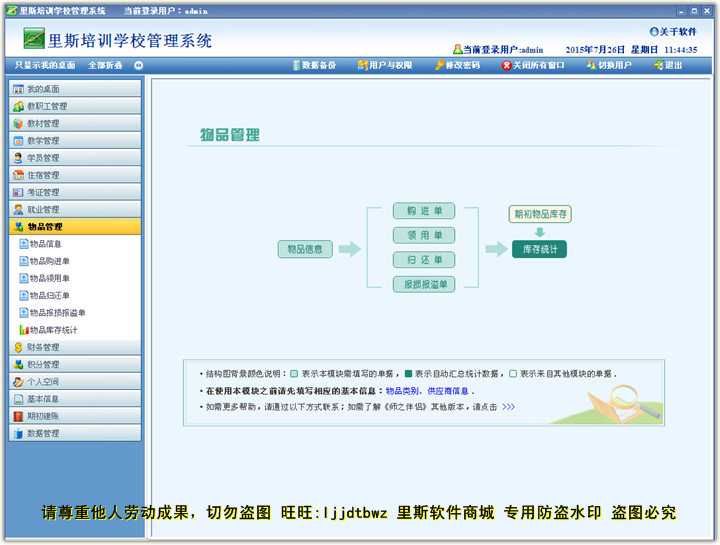Expand 学员管理 sidebar section

75,157
